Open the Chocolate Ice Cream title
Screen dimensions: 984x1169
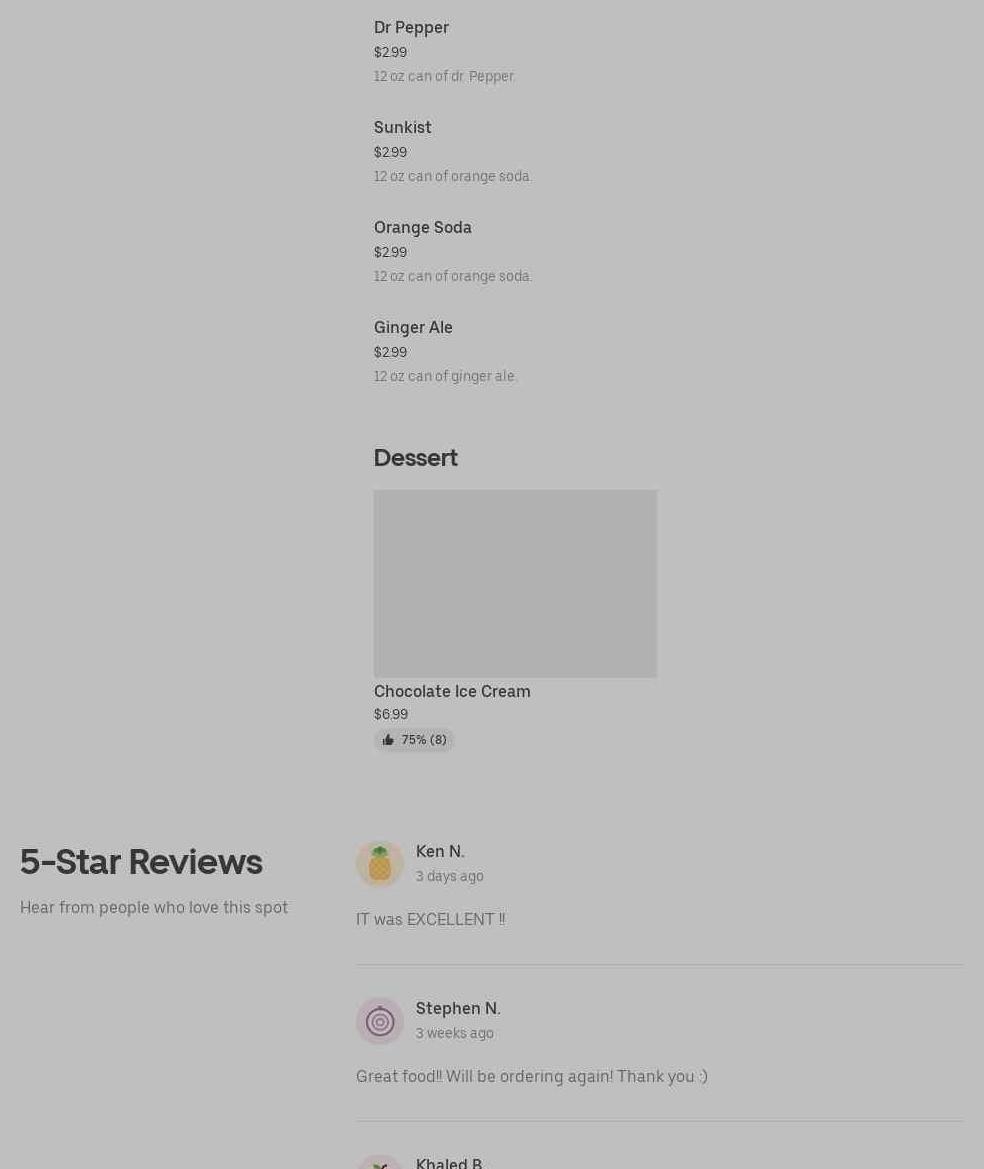[452, 691]
